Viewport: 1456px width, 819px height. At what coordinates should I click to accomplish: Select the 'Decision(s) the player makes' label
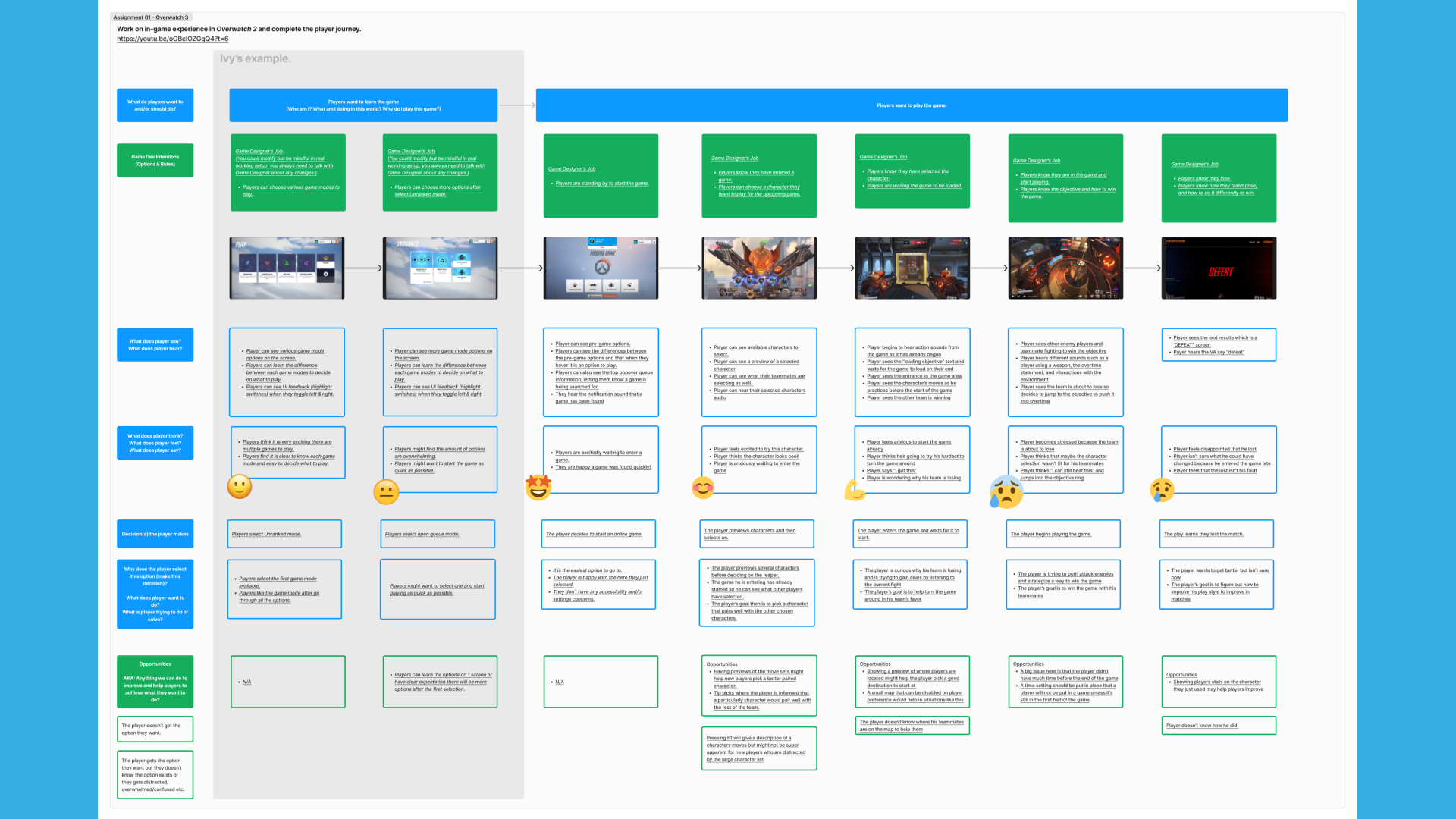click(155, 534)
